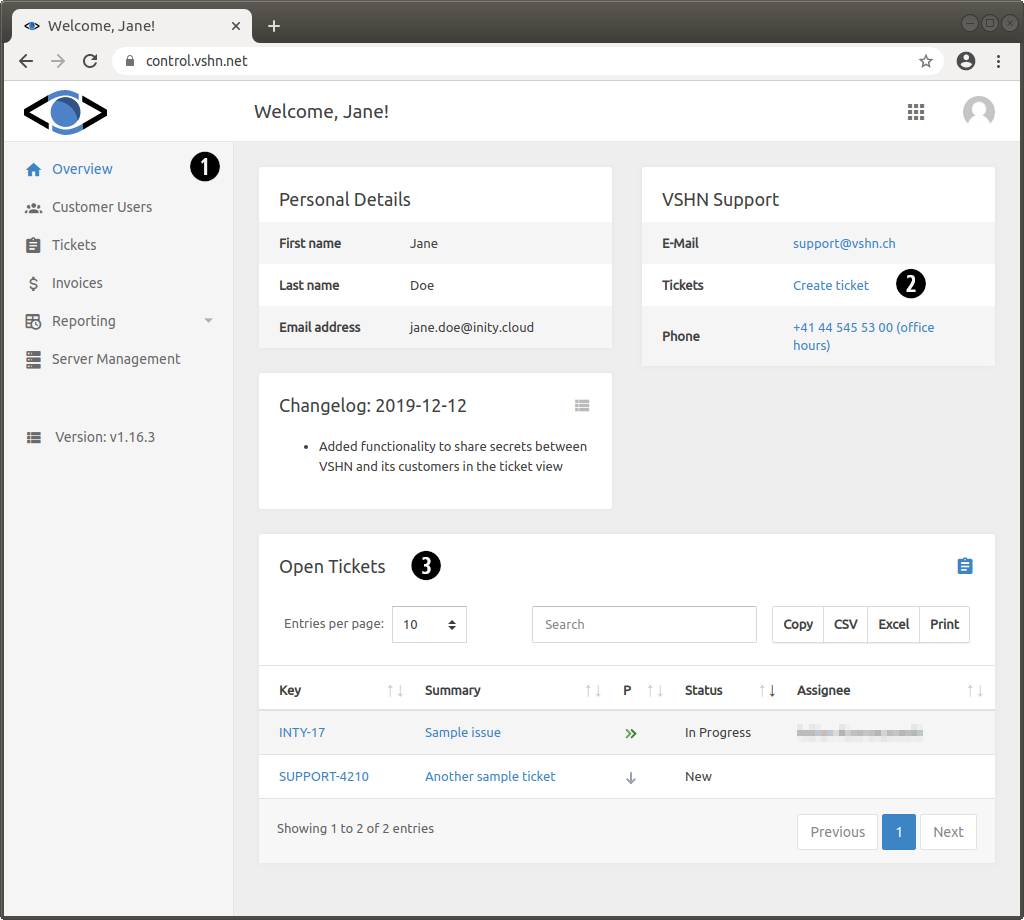Image resolution: width=1024 pixels, height=920 pixels.
Task: Click the blue clipboard icon in Open Tickets
Action: coord(965,565)
